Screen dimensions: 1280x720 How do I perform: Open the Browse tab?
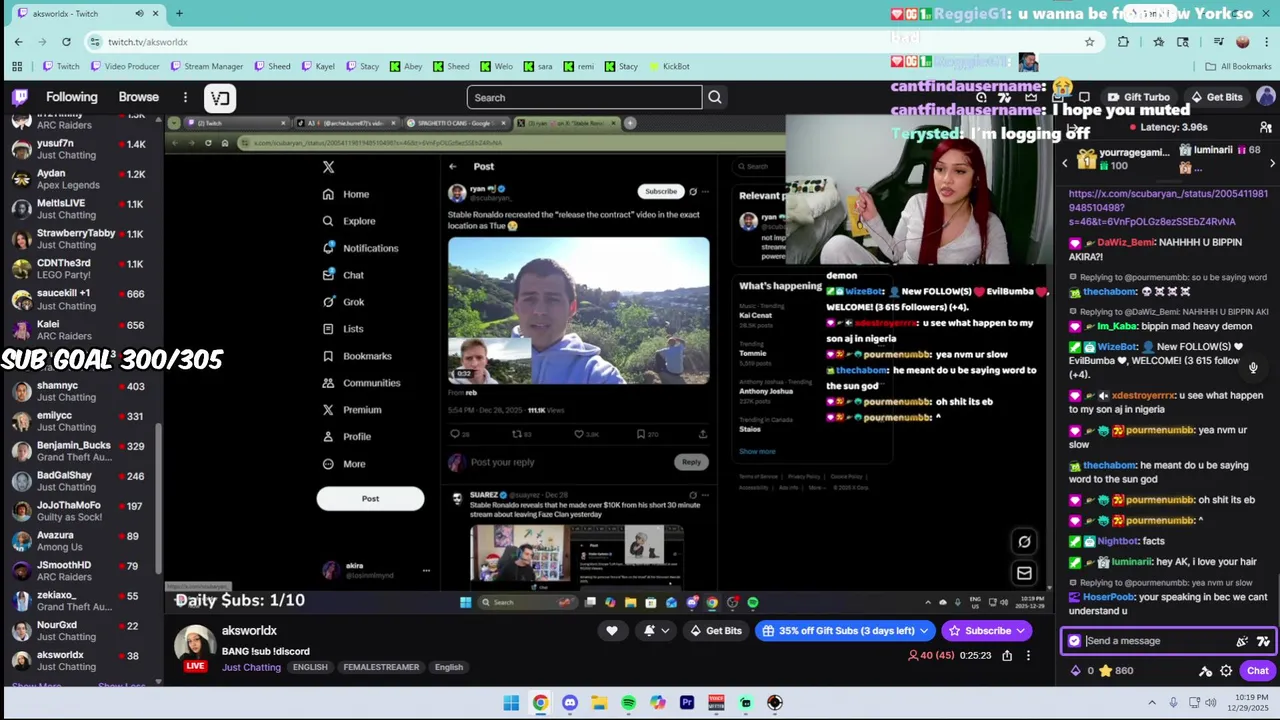(x=139, y=97)
